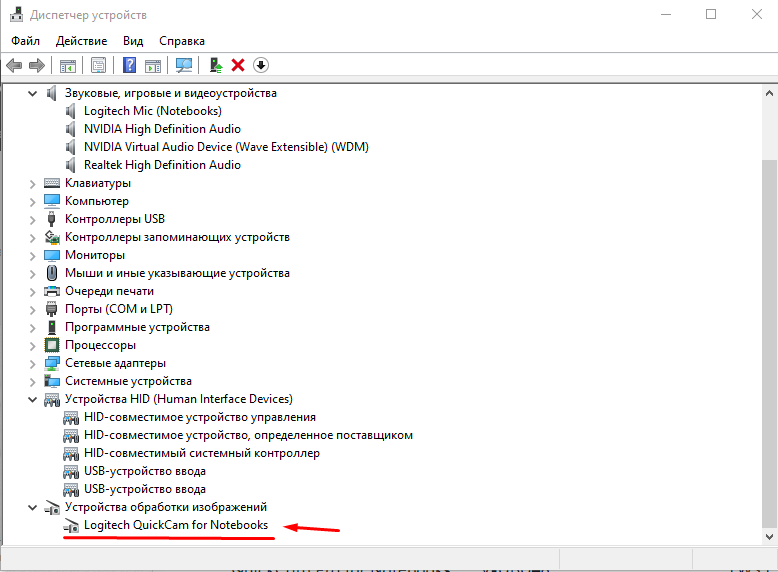Image resolution: width=778 pixels, height=572 pixels.
Task: Click the processor chip icon beside Процессоры
Action: tap(52, 345)
